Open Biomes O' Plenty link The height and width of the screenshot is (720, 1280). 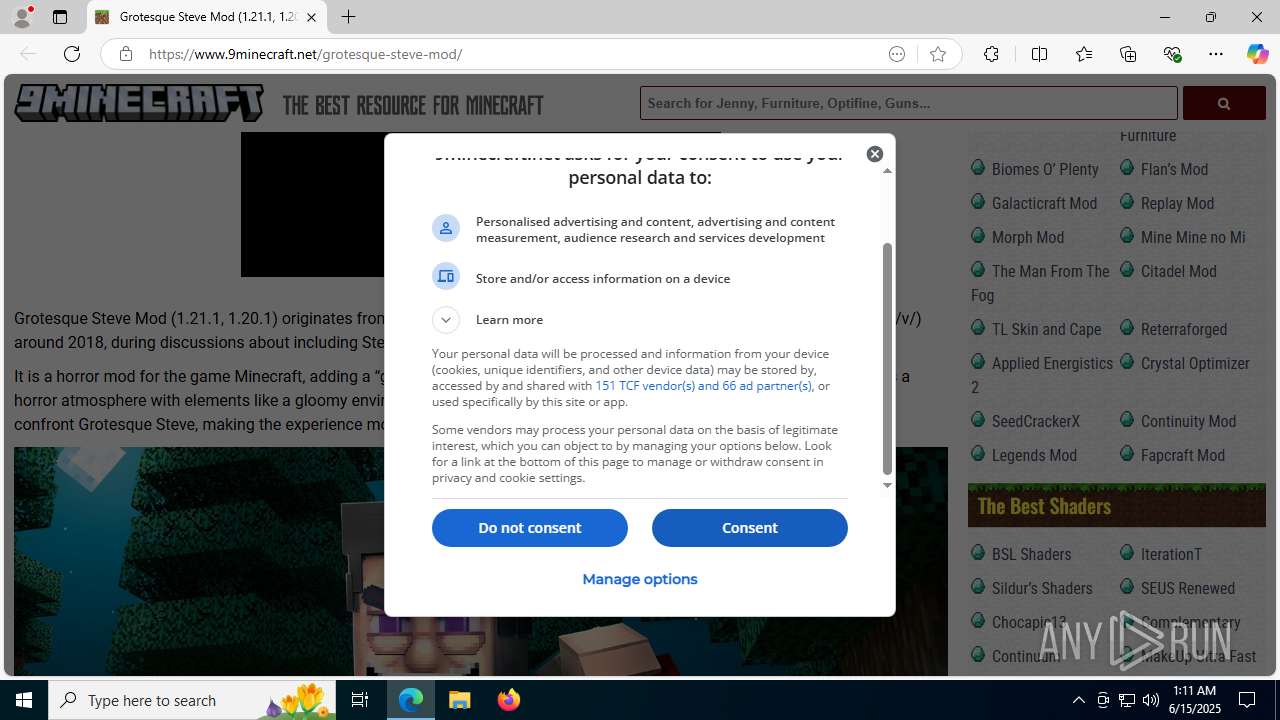pos(1045,169)
